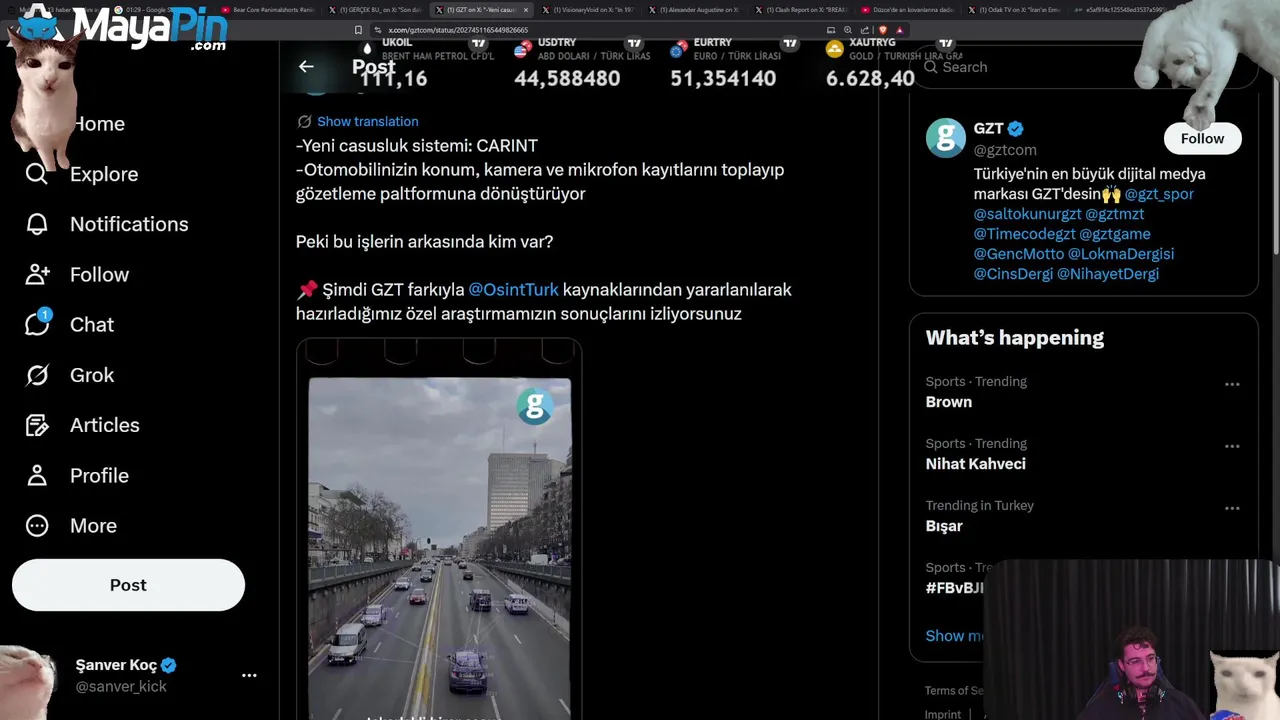Click the bookmark icon left of address bar

pyautogui.click(x=358, y=30)
